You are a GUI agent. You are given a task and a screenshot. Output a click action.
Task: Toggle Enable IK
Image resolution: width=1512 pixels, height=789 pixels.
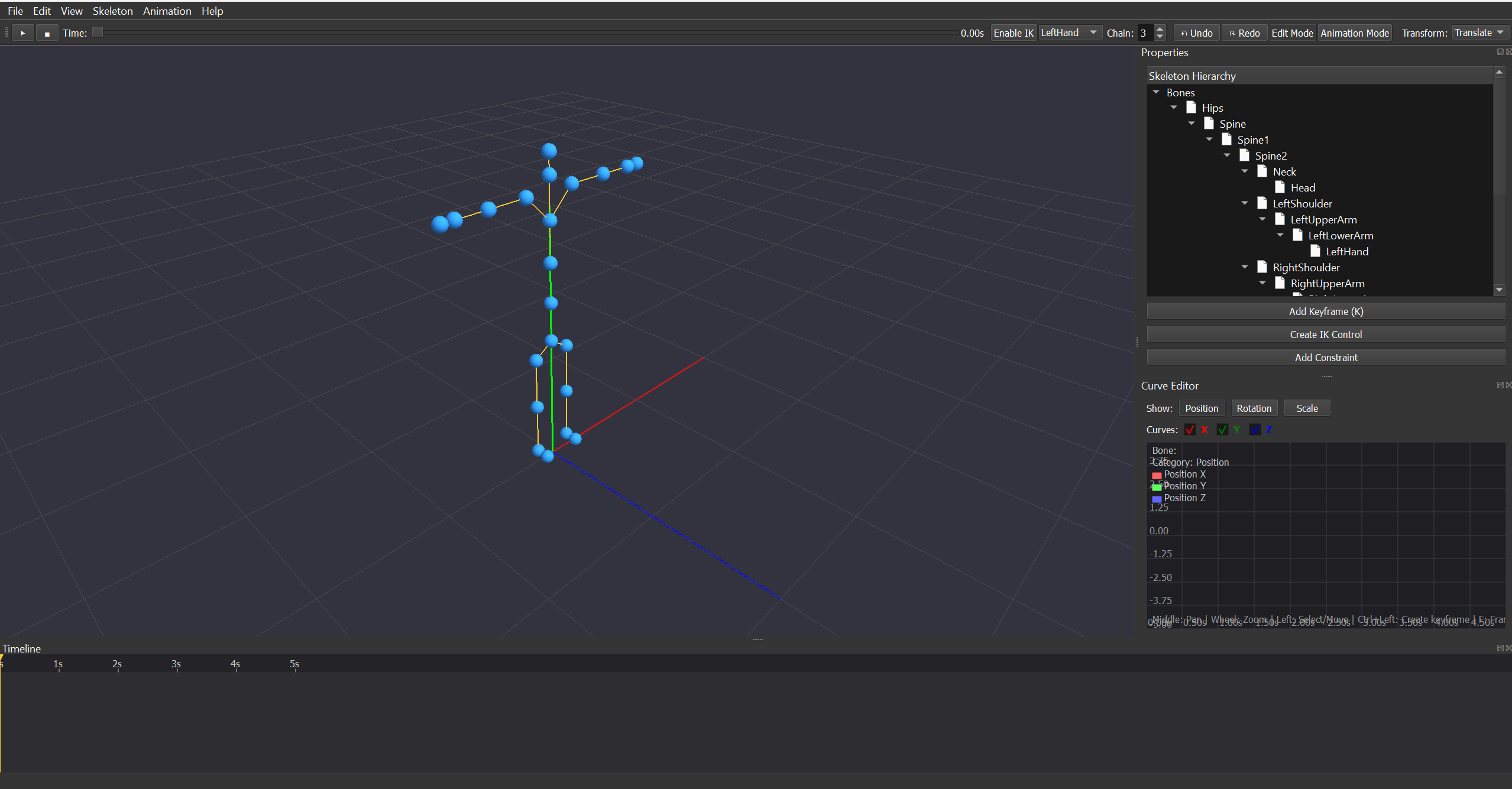click(1013, 33)
